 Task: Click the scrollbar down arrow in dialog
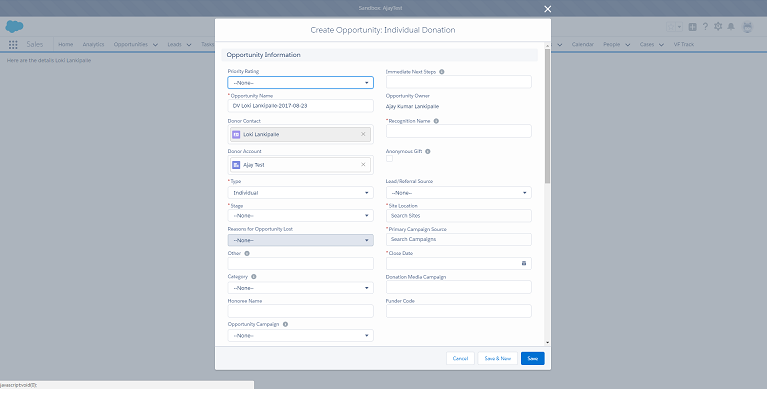pyautogui.click(x=547, y=343)
